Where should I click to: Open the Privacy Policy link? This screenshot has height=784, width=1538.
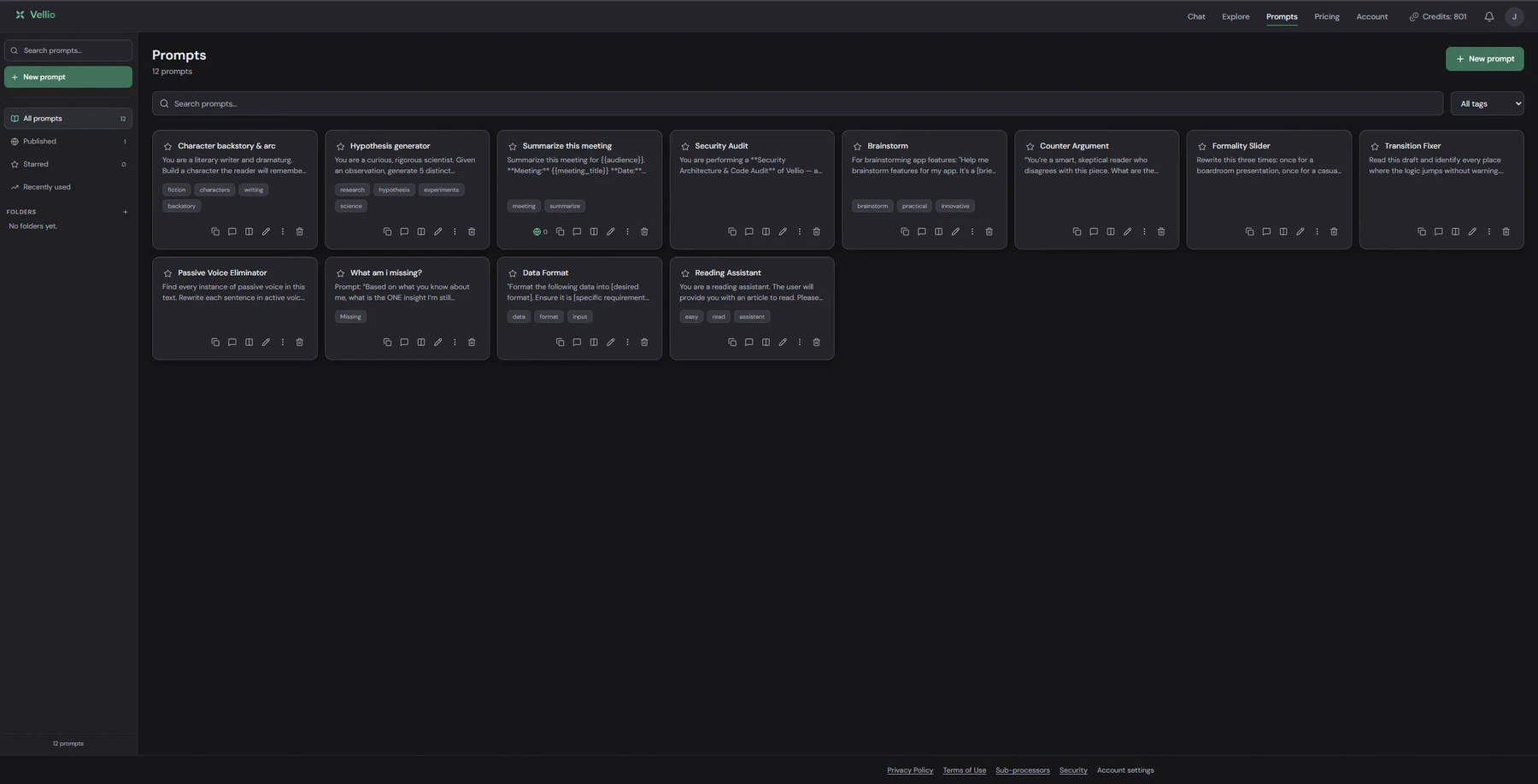910,770
